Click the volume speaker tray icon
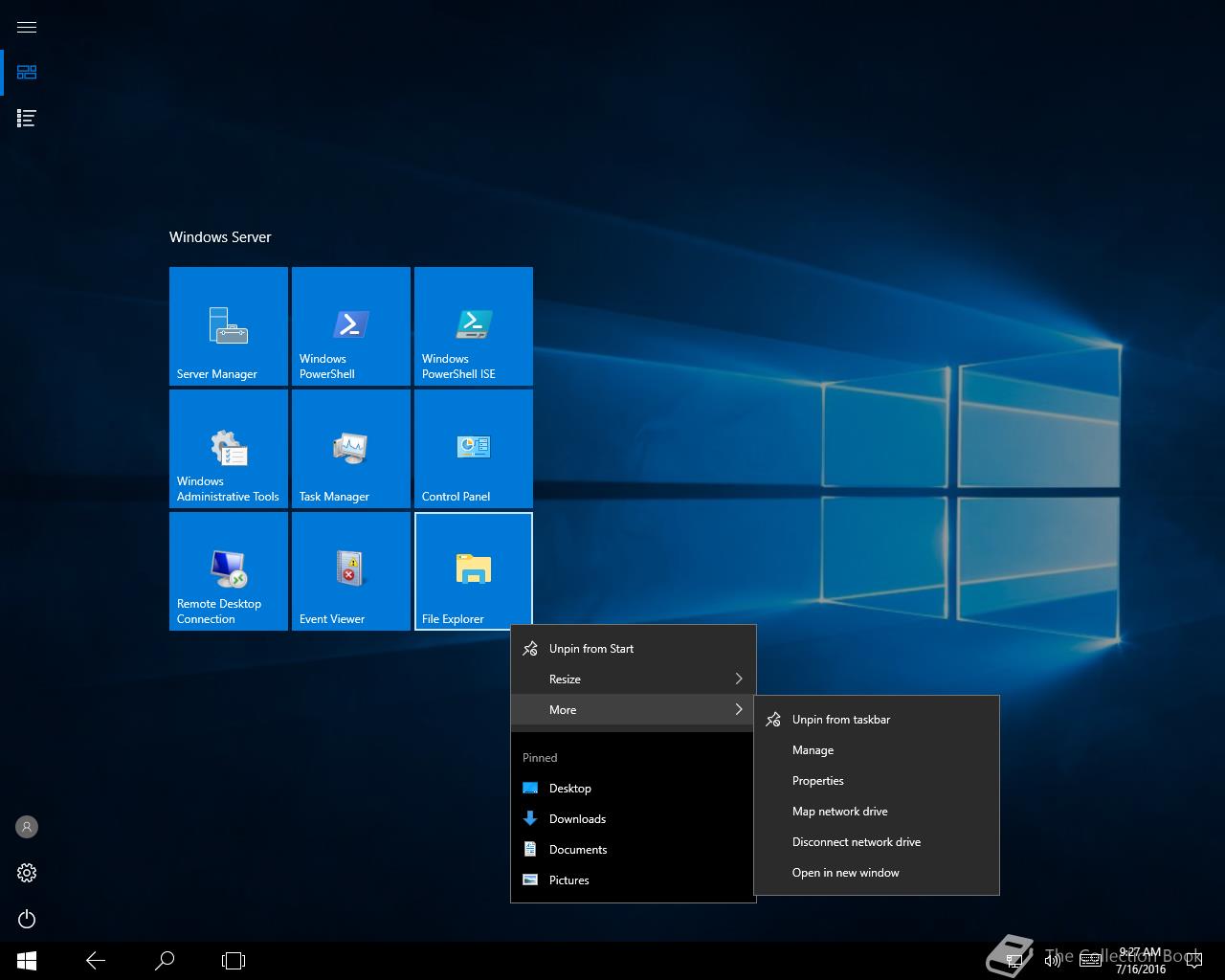The image size is (1225, 980). (1052, 961)
